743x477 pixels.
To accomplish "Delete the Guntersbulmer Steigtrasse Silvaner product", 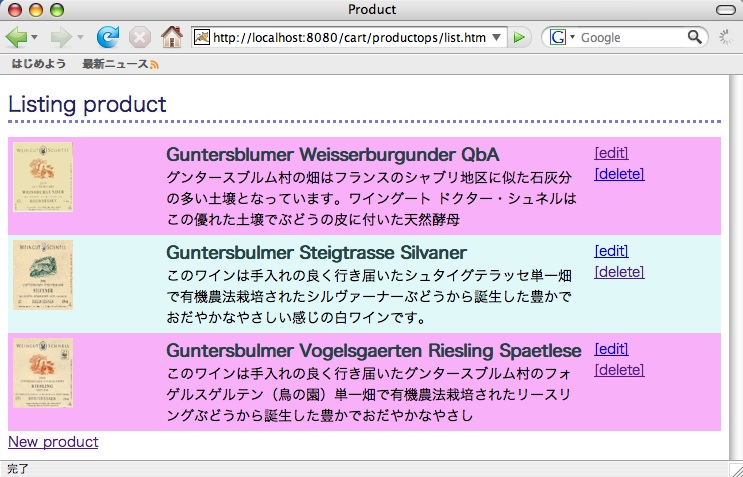I will [x=619, y=272].
